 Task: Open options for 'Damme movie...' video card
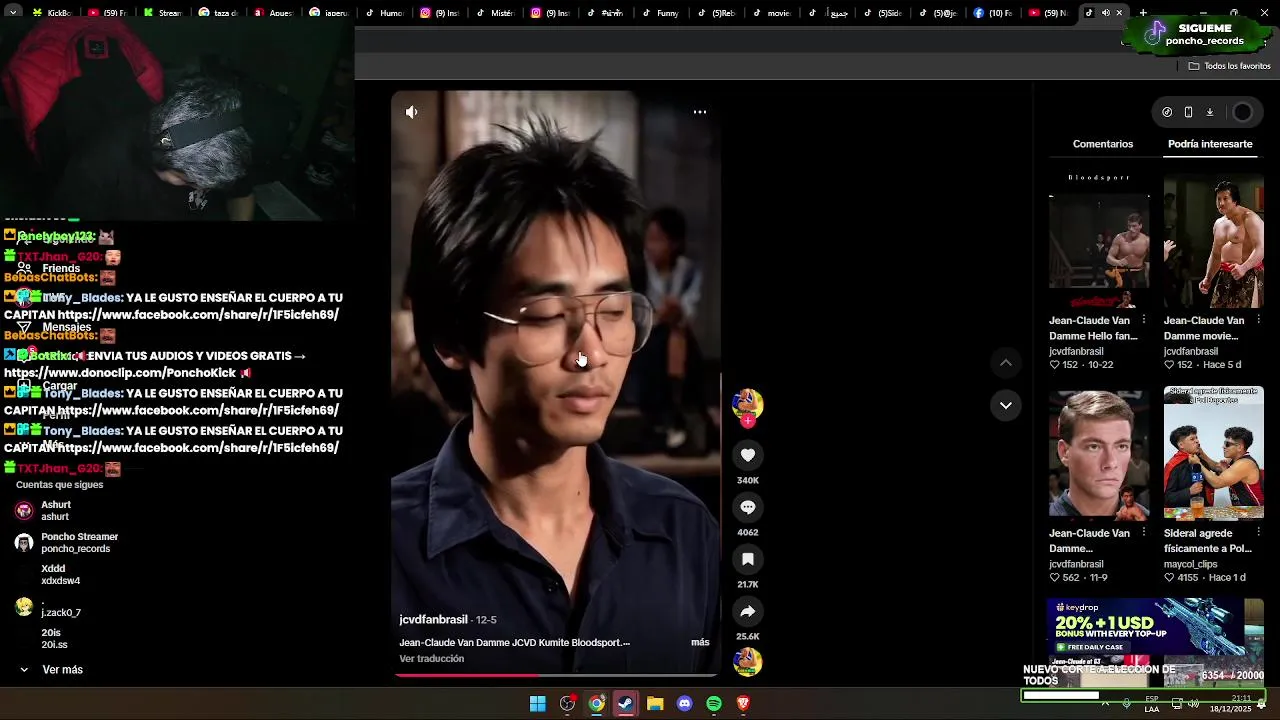coord(1258,321)
